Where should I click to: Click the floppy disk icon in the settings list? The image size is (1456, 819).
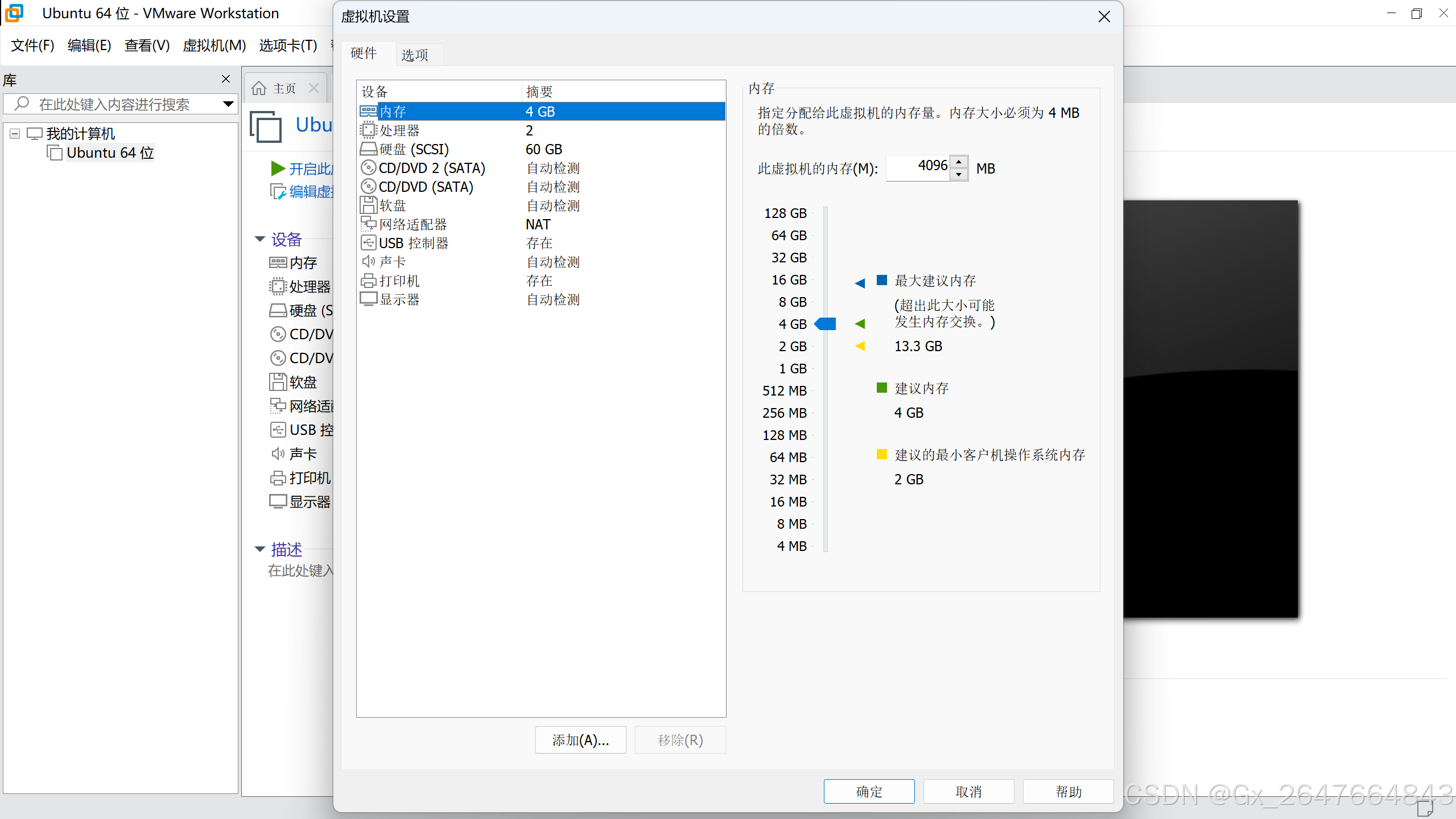coord(368,205)
